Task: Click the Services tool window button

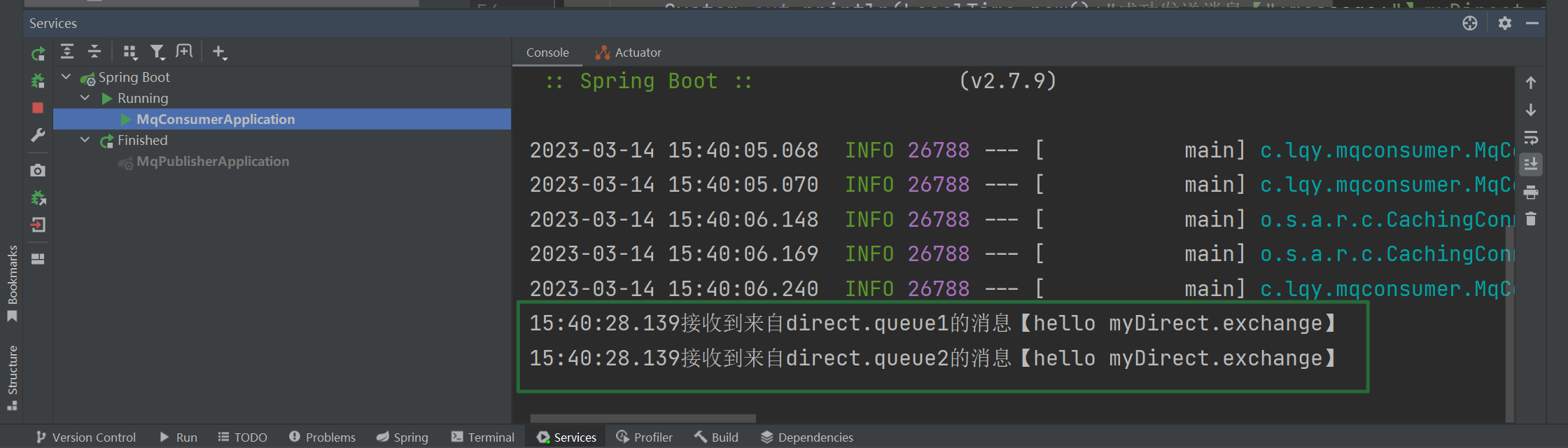Action: click(567, 437)
